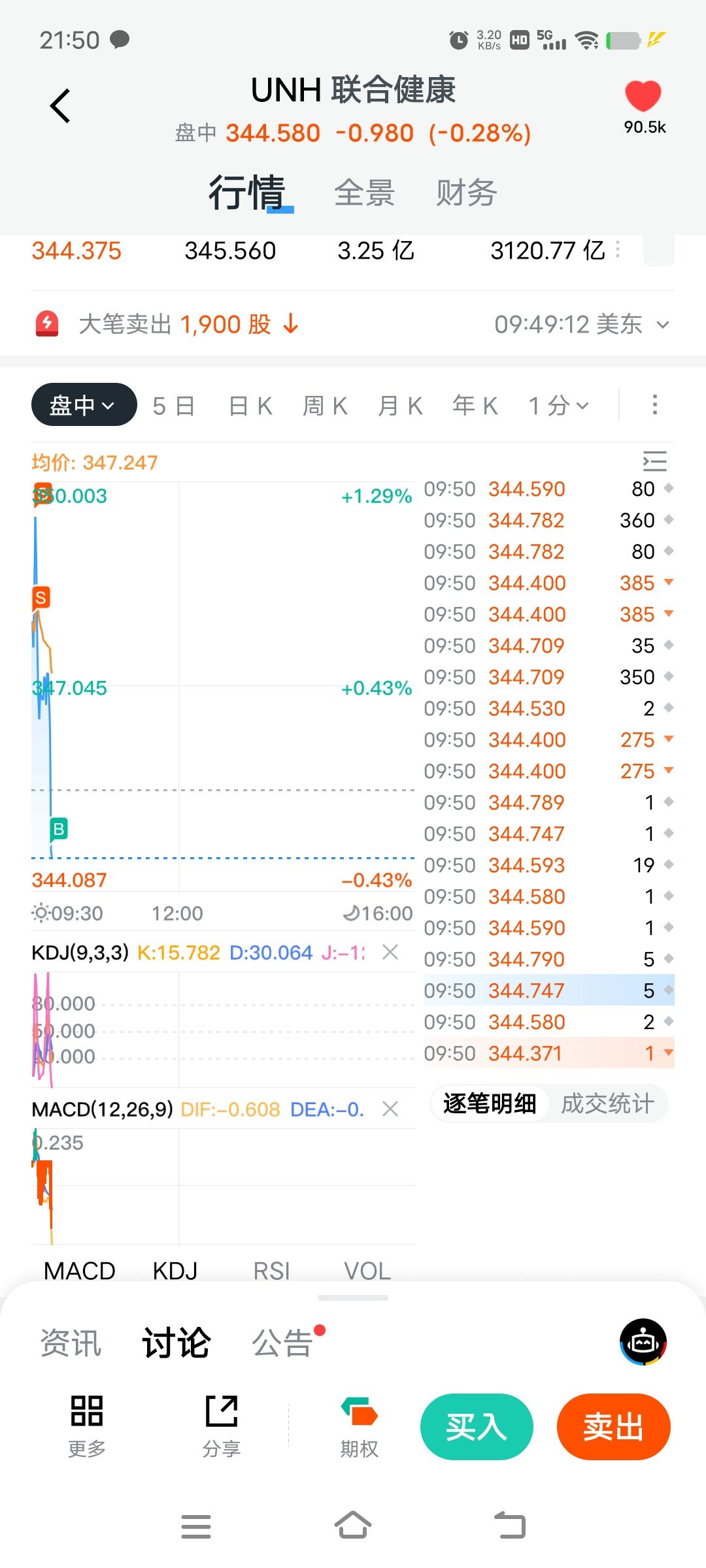Switch to the 资讯 tab
The width and height of the screenshot is (706, 1568).
tap(71, 1343)
